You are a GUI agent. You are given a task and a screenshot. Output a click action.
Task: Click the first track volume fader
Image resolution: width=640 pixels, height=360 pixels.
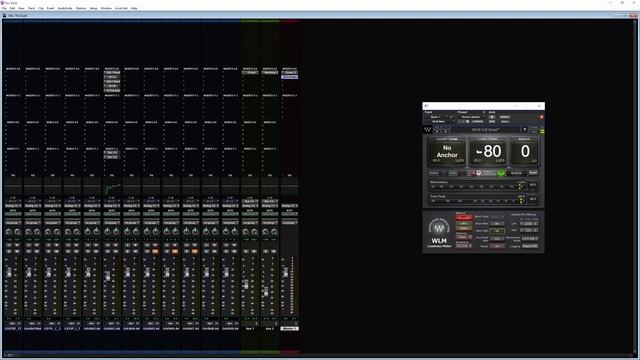coord(9,272)
